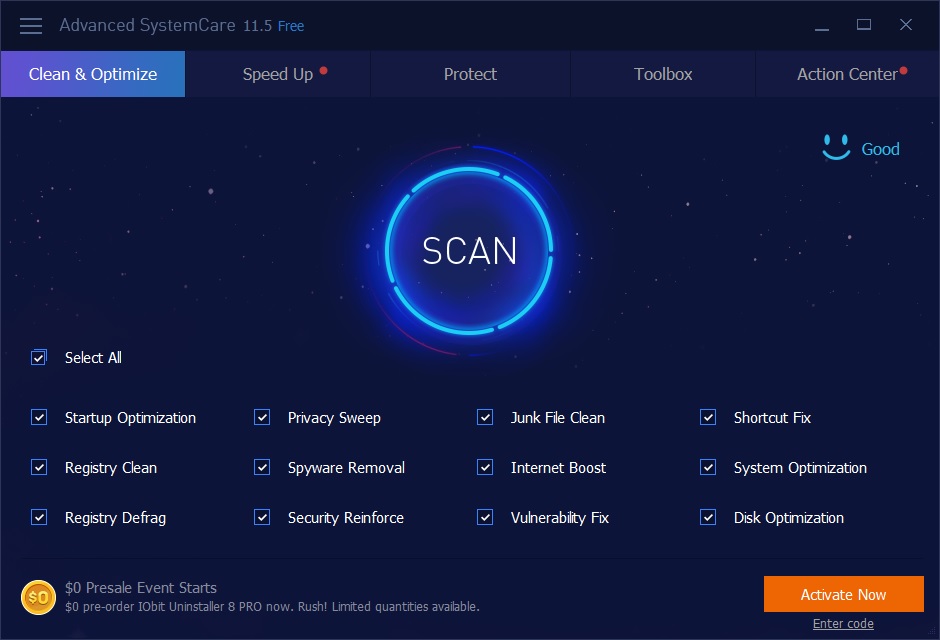Toggle Registry Defrag checkbox

(39, 517)
